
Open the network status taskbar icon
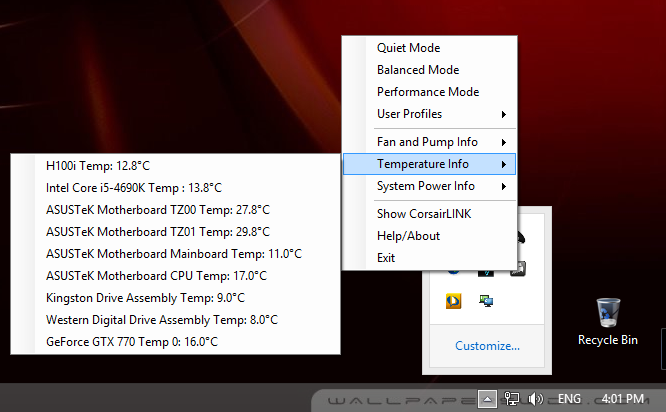[511, 399]
